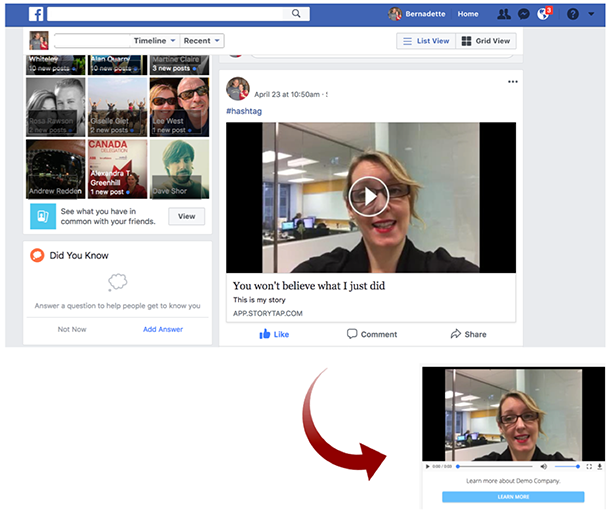Open Alexandra T. Greenhill friend tile
611x518 pixels.
point(117,169)
